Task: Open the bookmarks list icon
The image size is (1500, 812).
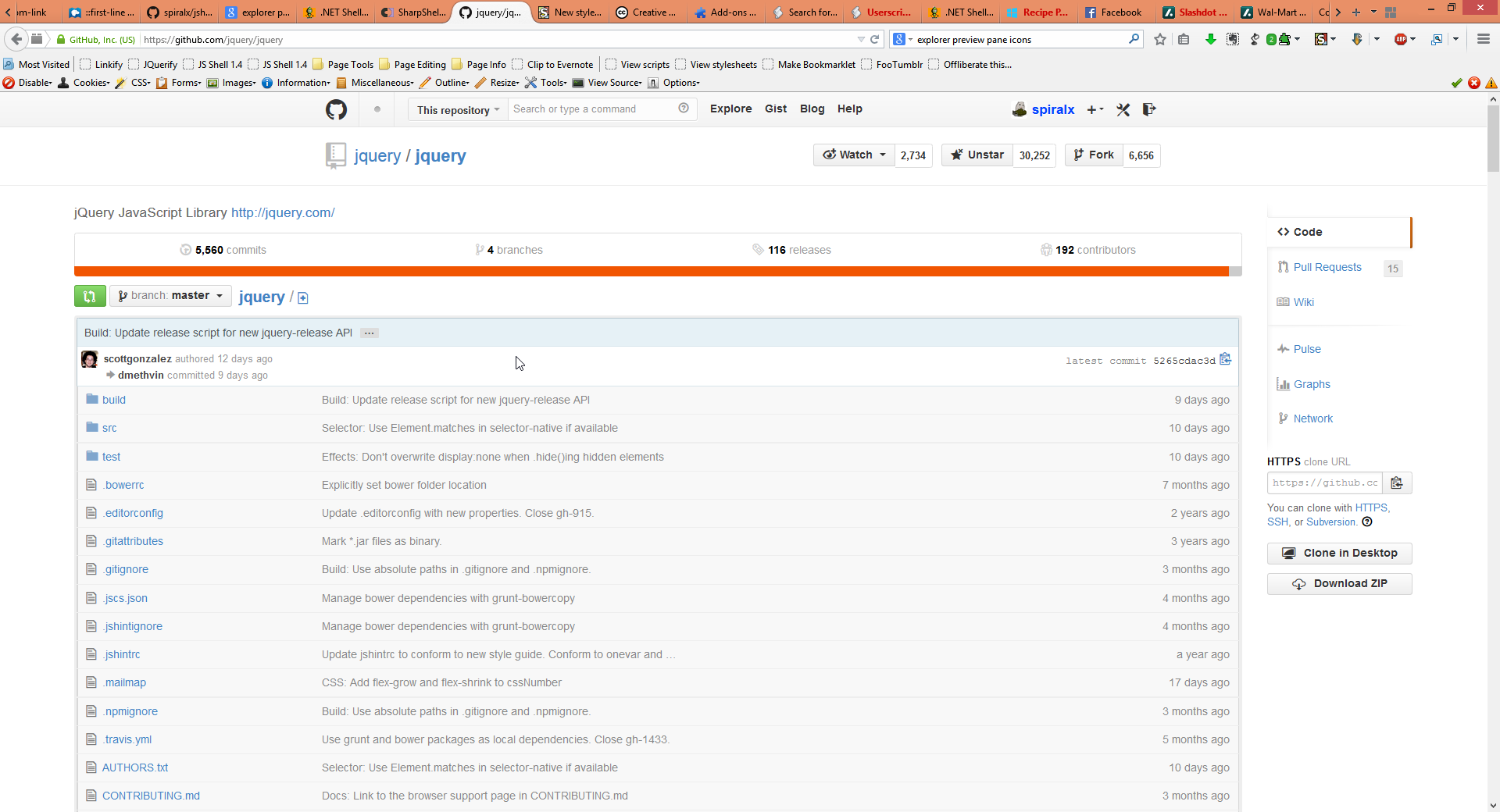Action: click(1184, 39)
